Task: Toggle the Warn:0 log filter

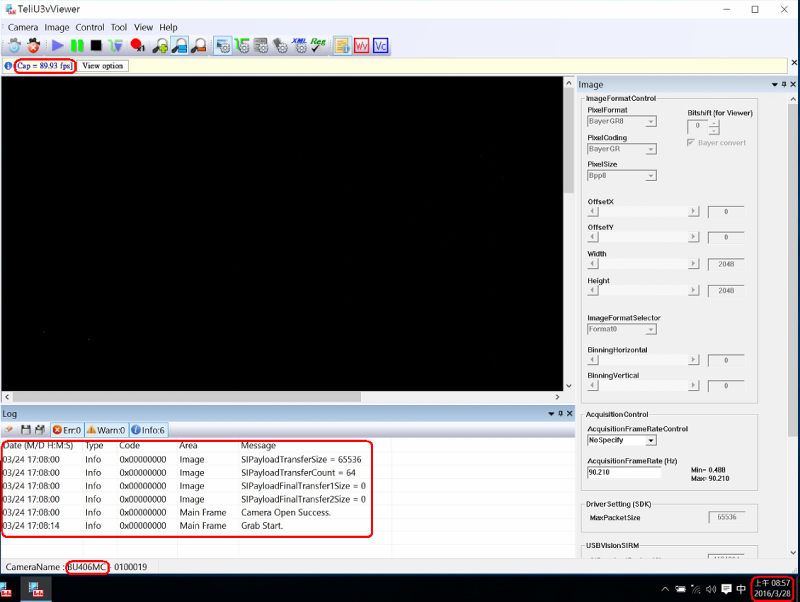Action: pos(106,430)
